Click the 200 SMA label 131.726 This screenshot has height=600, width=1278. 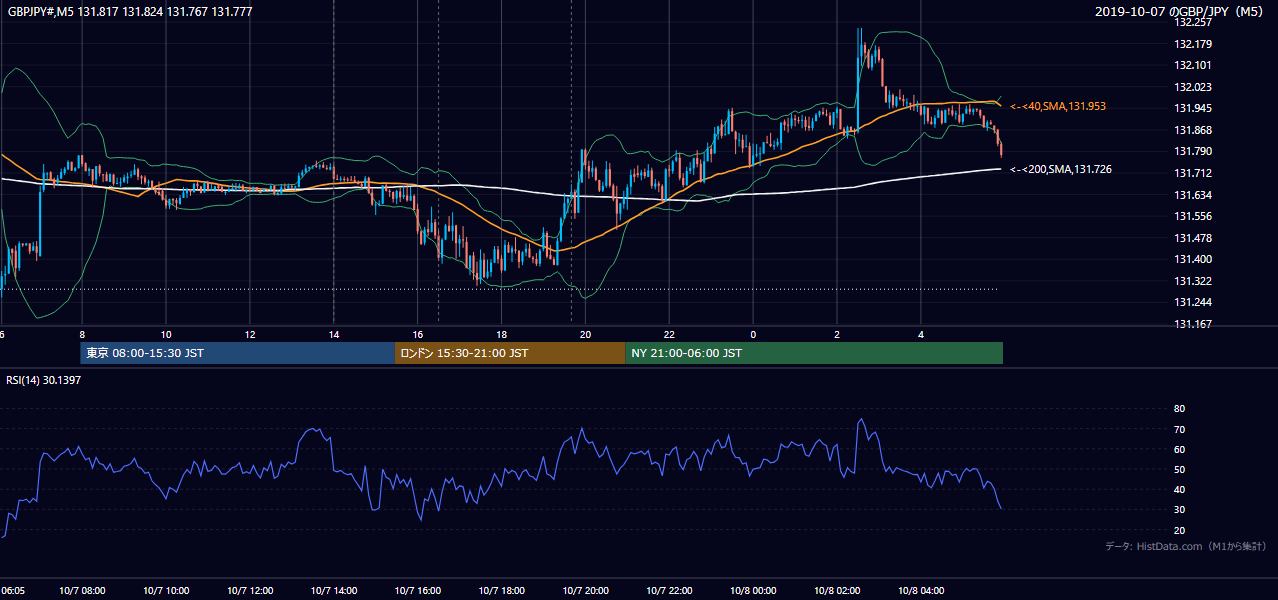[1060, 169]
